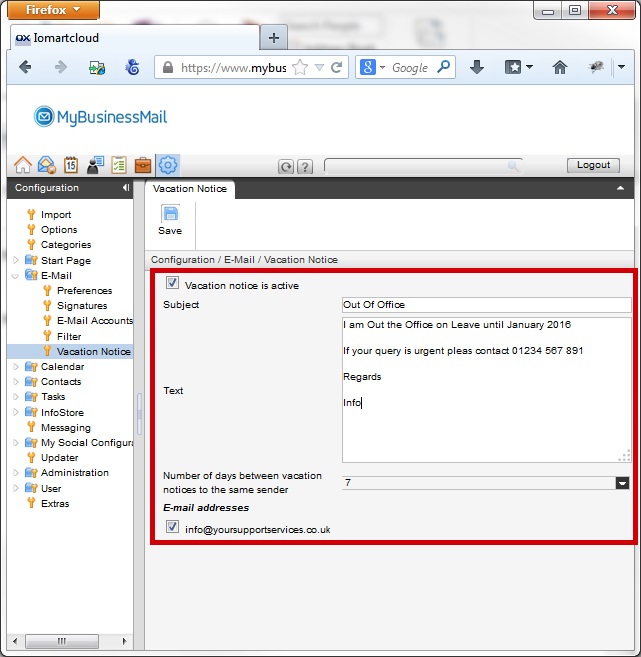Open the Start Page home icon
The height and width of the screenshot is (657, 641).
point(22,166)
